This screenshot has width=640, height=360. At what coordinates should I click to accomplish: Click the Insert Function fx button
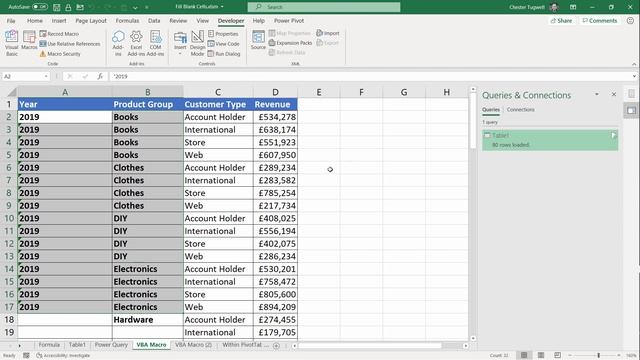coord(100,76)
